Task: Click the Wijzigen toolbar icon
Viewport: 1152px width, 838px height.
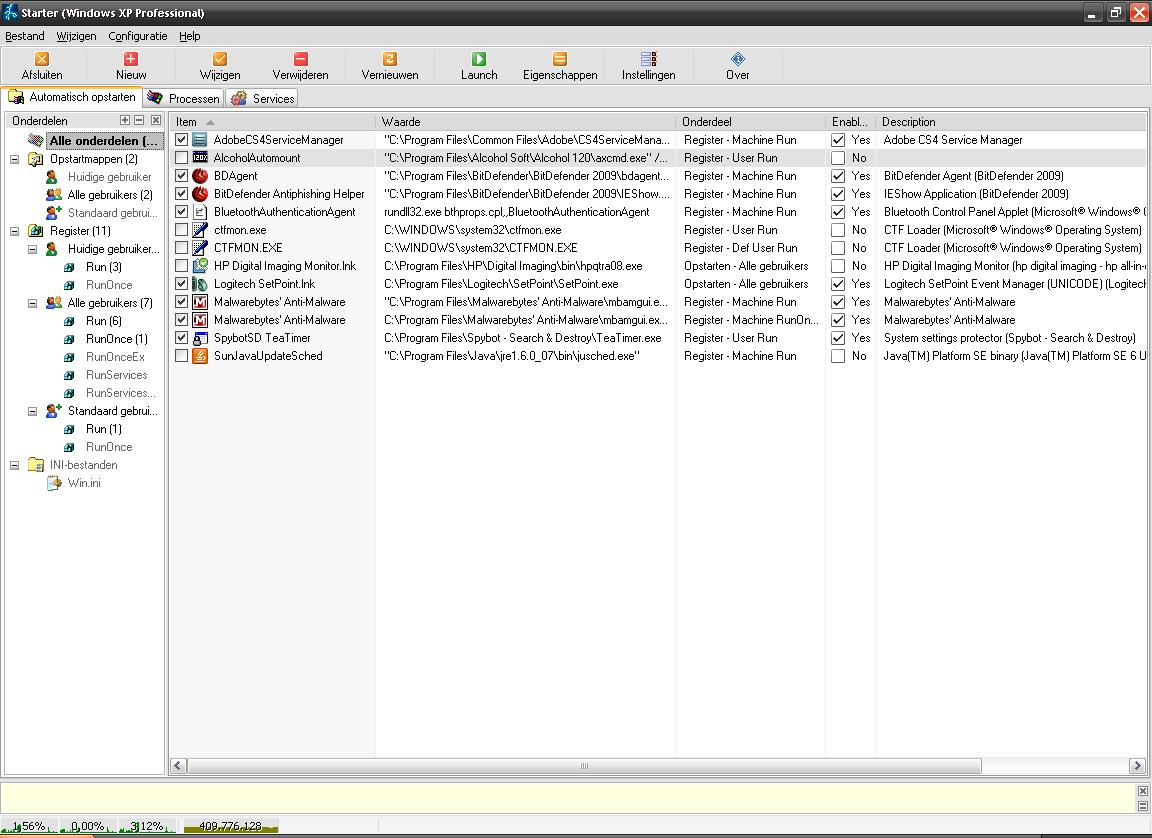Action: pos(220,59)
